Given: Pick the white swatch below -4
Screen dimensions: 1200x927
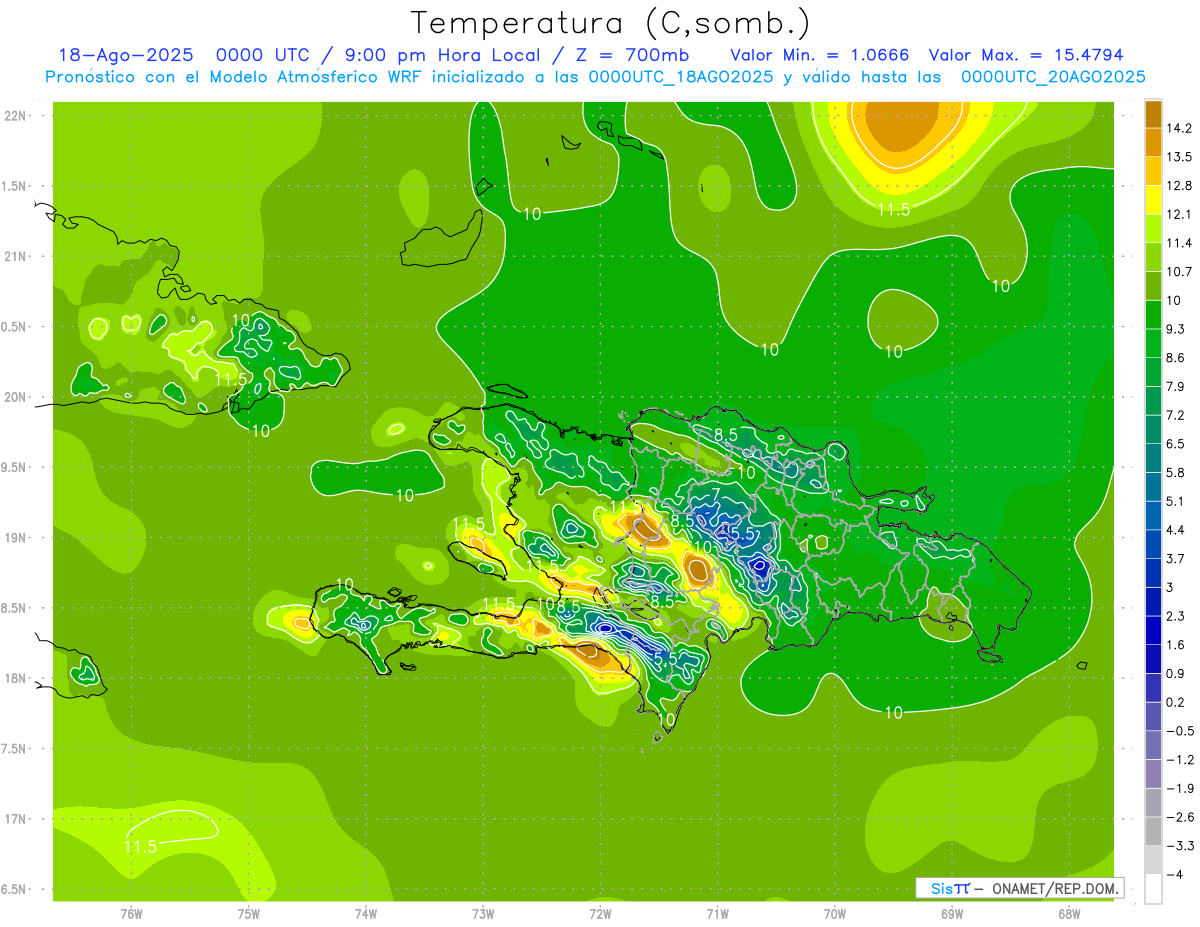Looking at the screenshot, I should [x=1153, y=889].
